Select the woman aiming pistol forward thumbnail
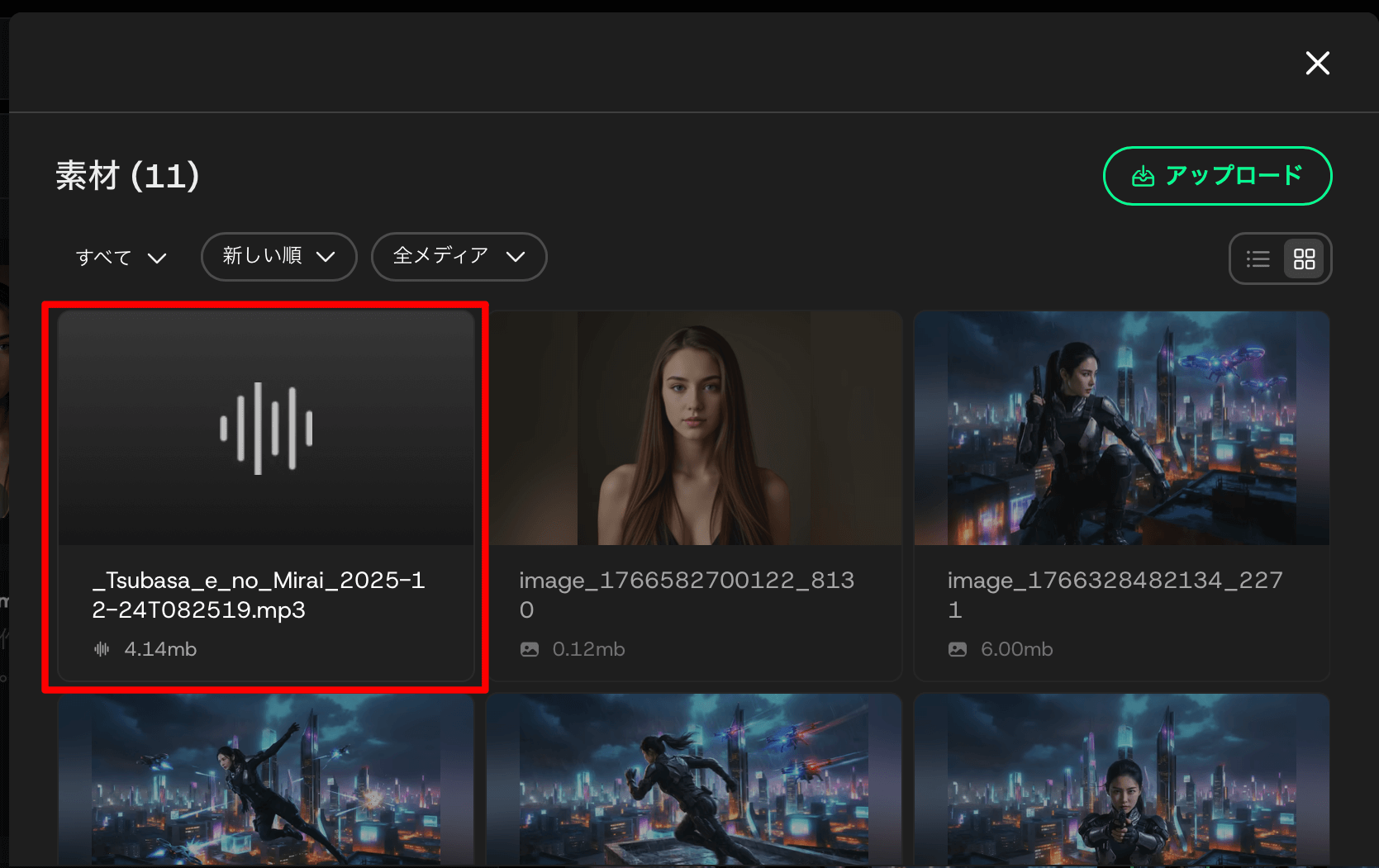This screenshot has height=868, width=1379. point(1121,779)
